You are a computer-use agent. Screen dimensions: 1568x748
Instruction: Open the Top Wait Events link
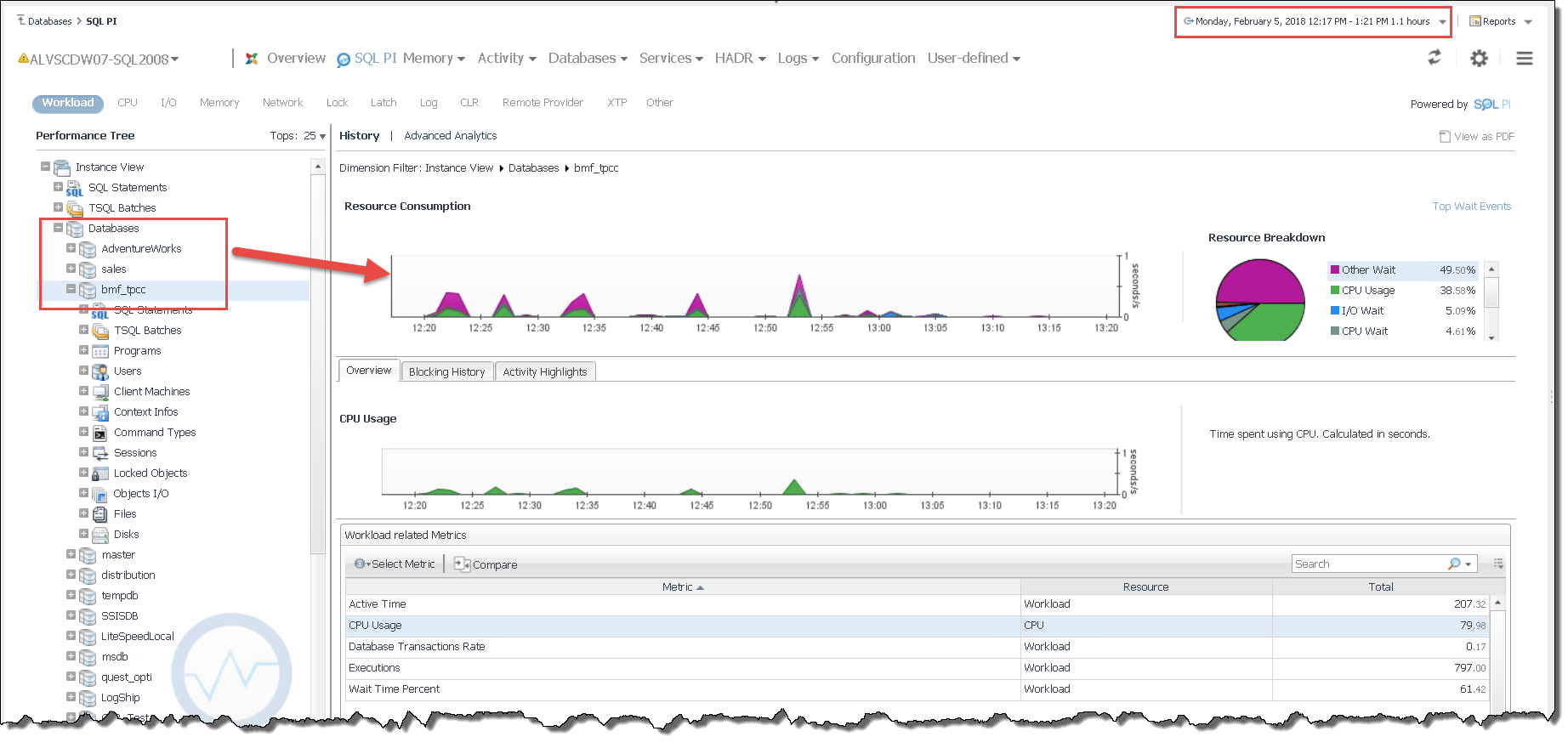[1471, 207]
